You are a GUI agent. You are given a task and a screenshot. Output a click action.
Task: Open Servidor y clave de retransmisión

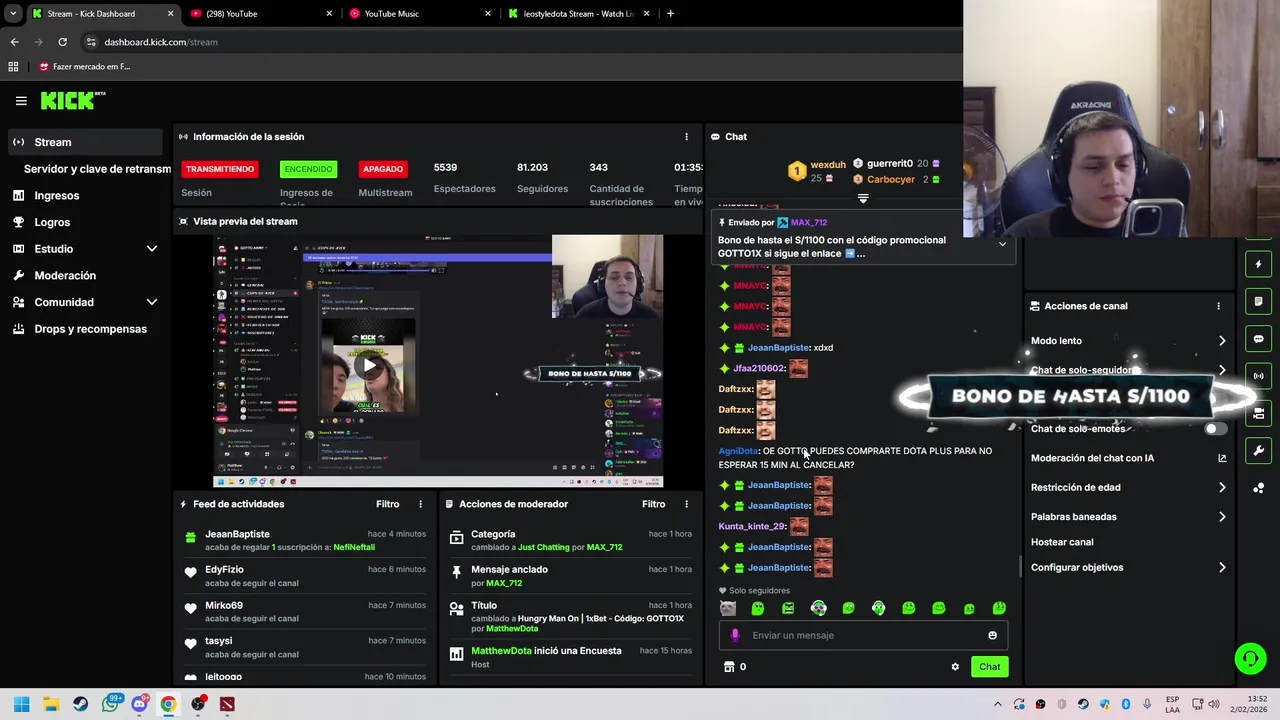(97, 169)
